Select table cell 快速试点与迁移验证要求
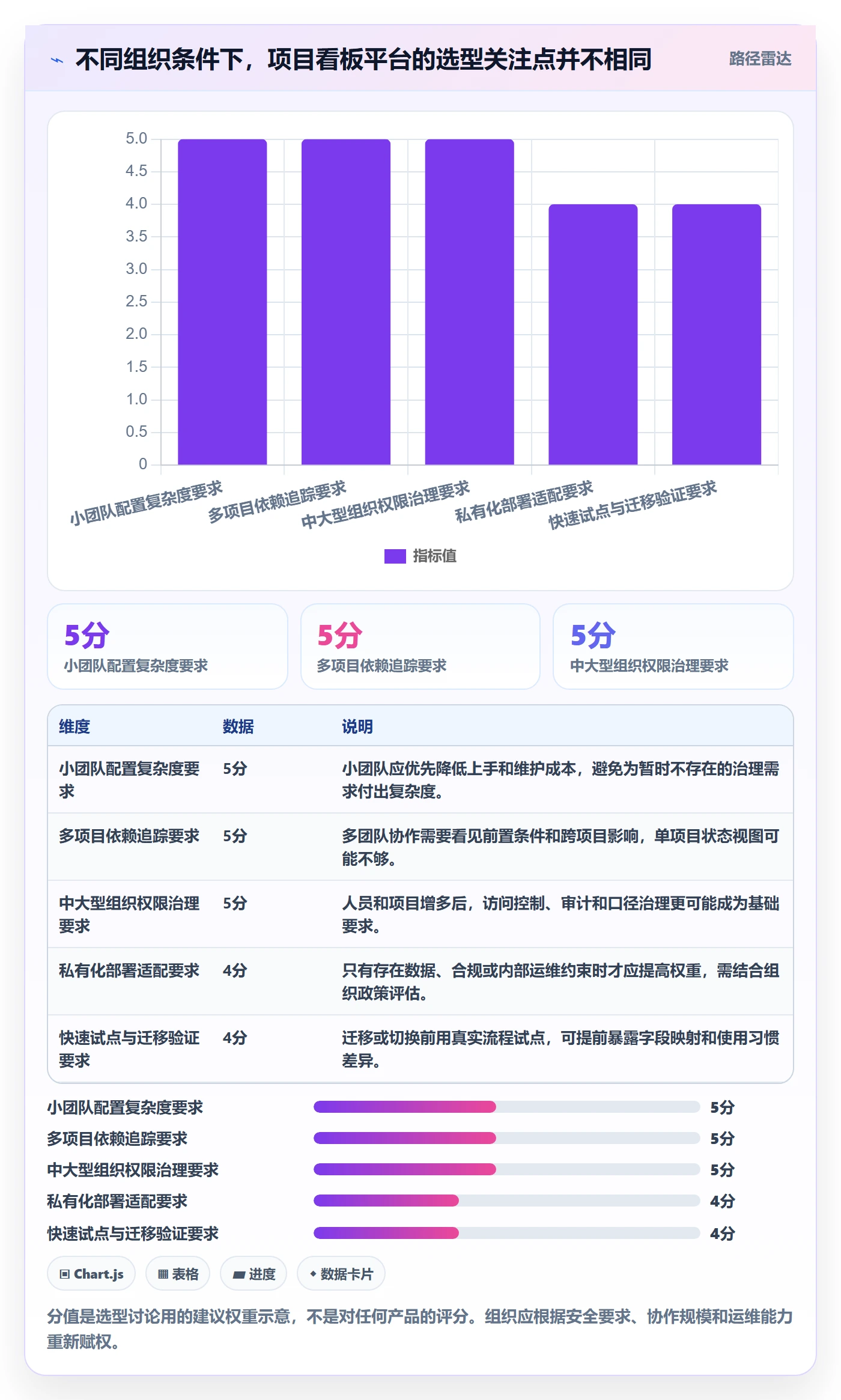Screen dimensions: 841x1400 (129, 1049)
